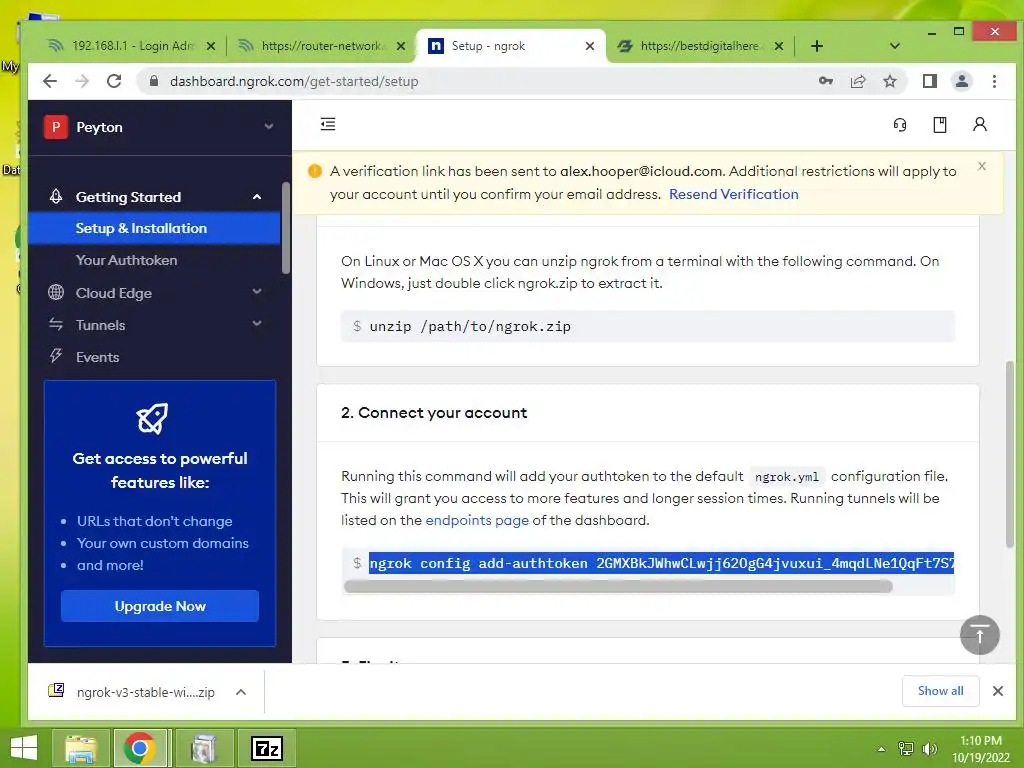The height and width of the screenshot is (768, 1024).
Task: Click the browser back arrow
Action: click(x=50, y=81)
